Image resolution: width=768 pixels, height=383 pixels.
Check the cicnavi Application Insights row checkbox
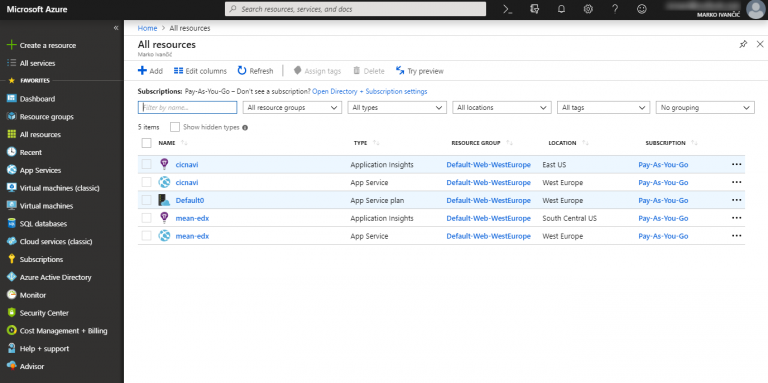click(x=146, y=165)
